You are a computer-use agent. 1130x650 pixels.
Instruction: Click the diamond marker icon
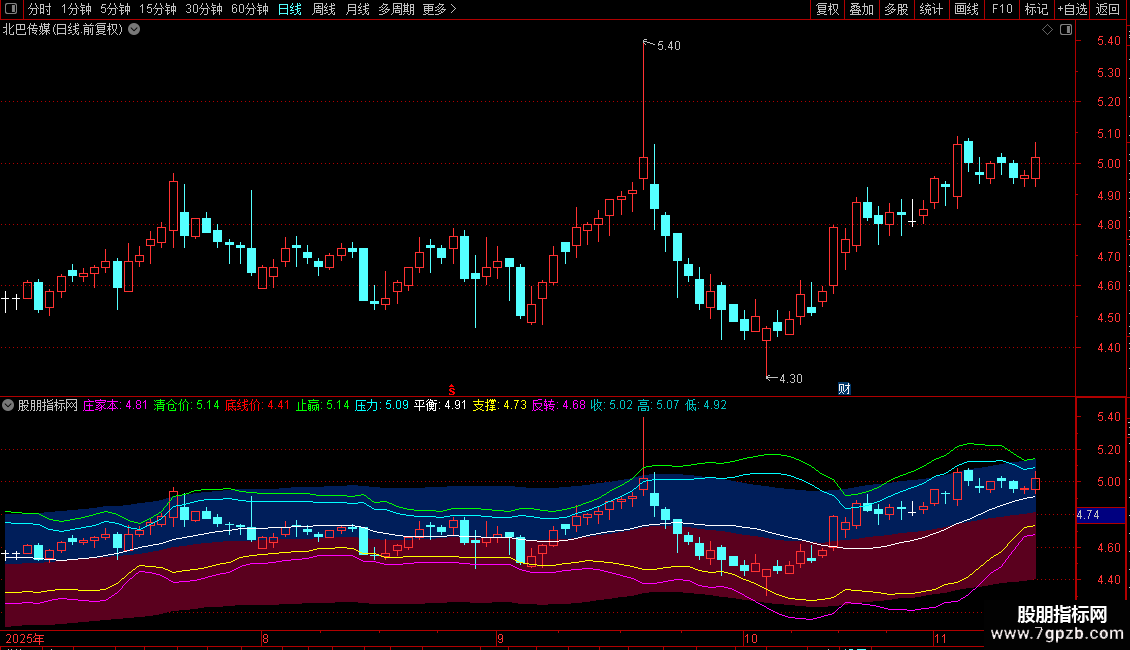click(1047, 30)
